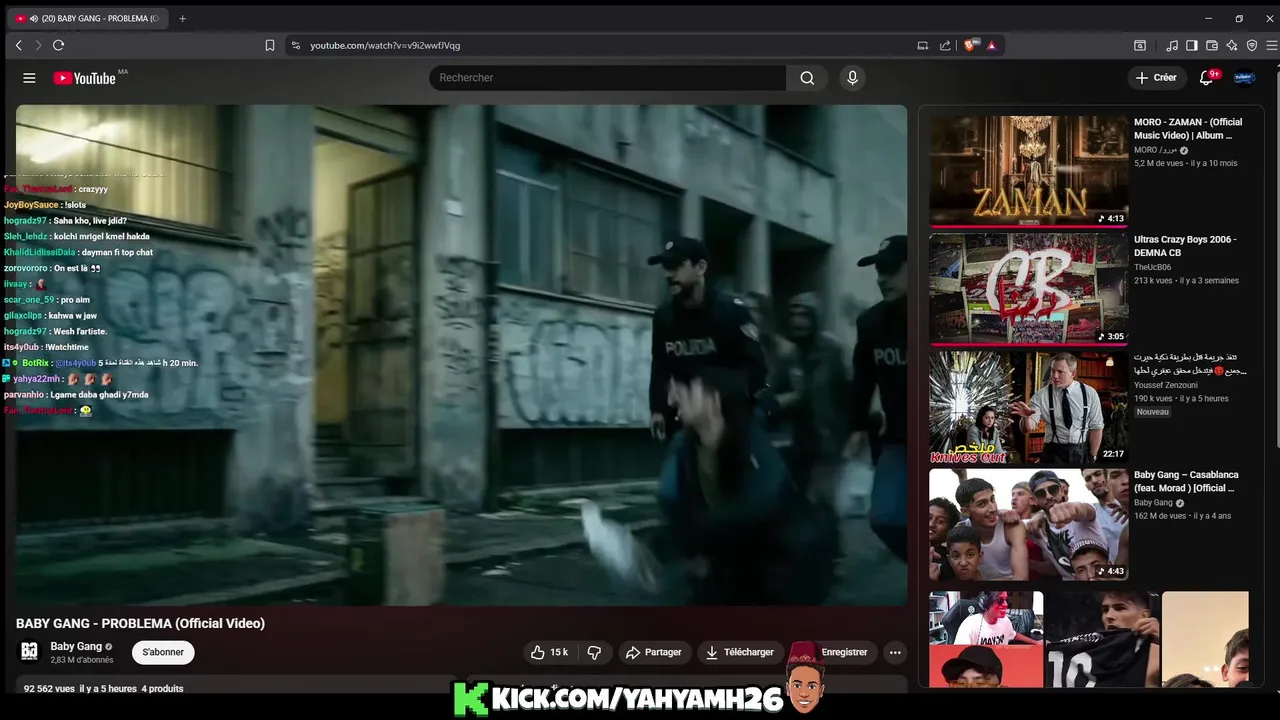Open the media control music note icon
Viewport: 1280px width, 720px height.
pos(1172,45)
